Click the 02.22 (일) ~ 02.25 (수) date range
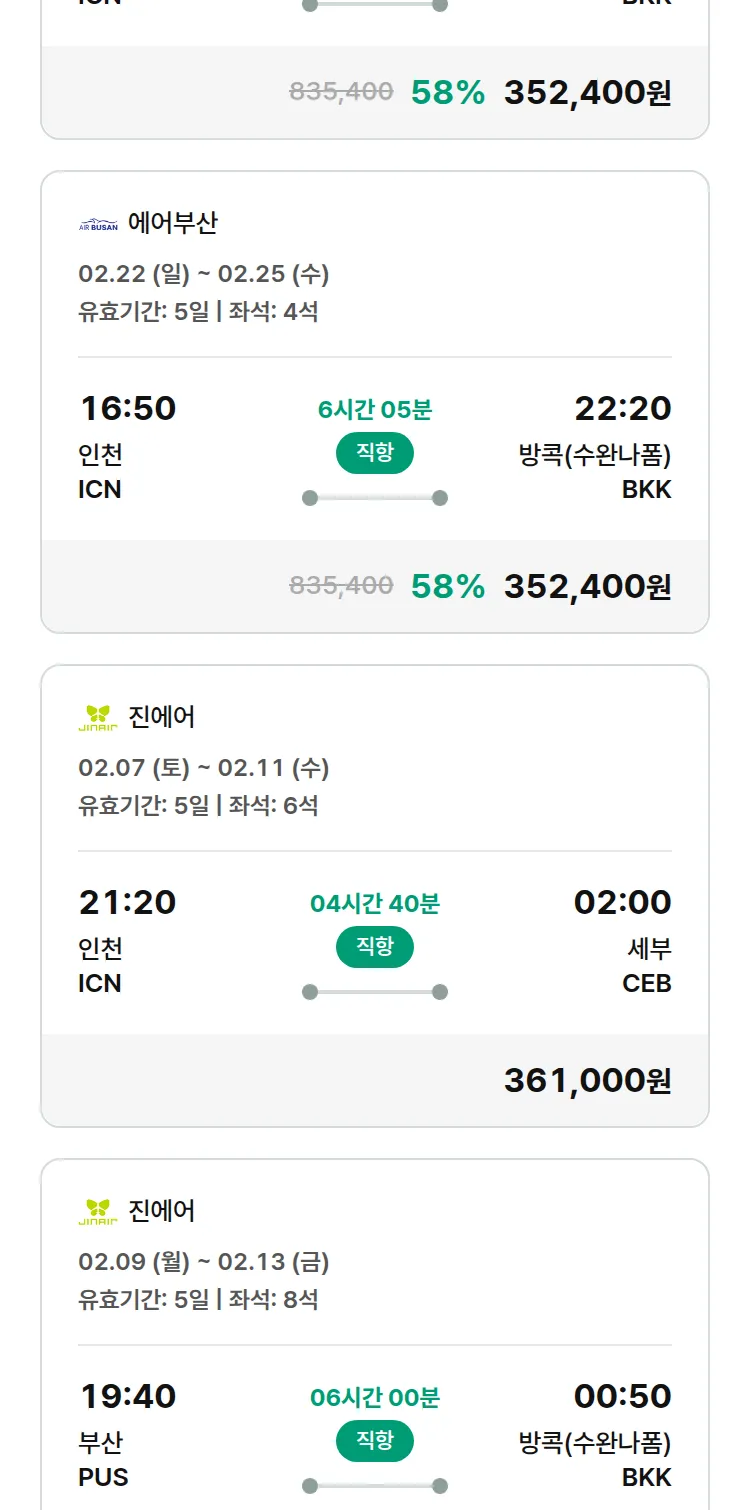The image size is (750, 1510). coord(204,274)
